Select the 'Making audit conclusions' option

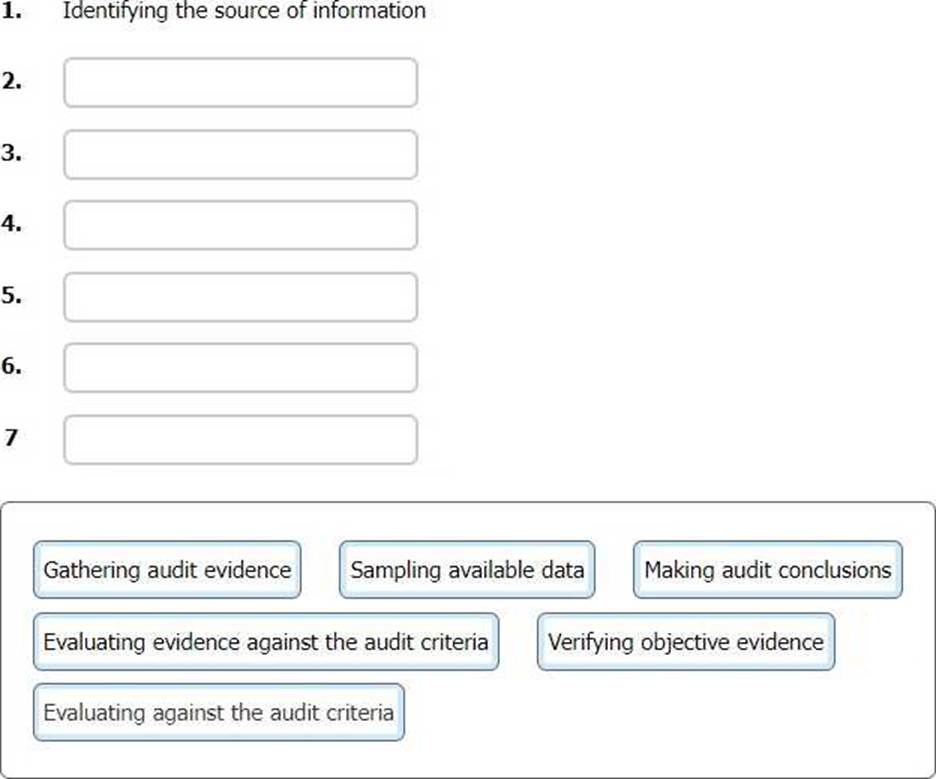(768, 569)
